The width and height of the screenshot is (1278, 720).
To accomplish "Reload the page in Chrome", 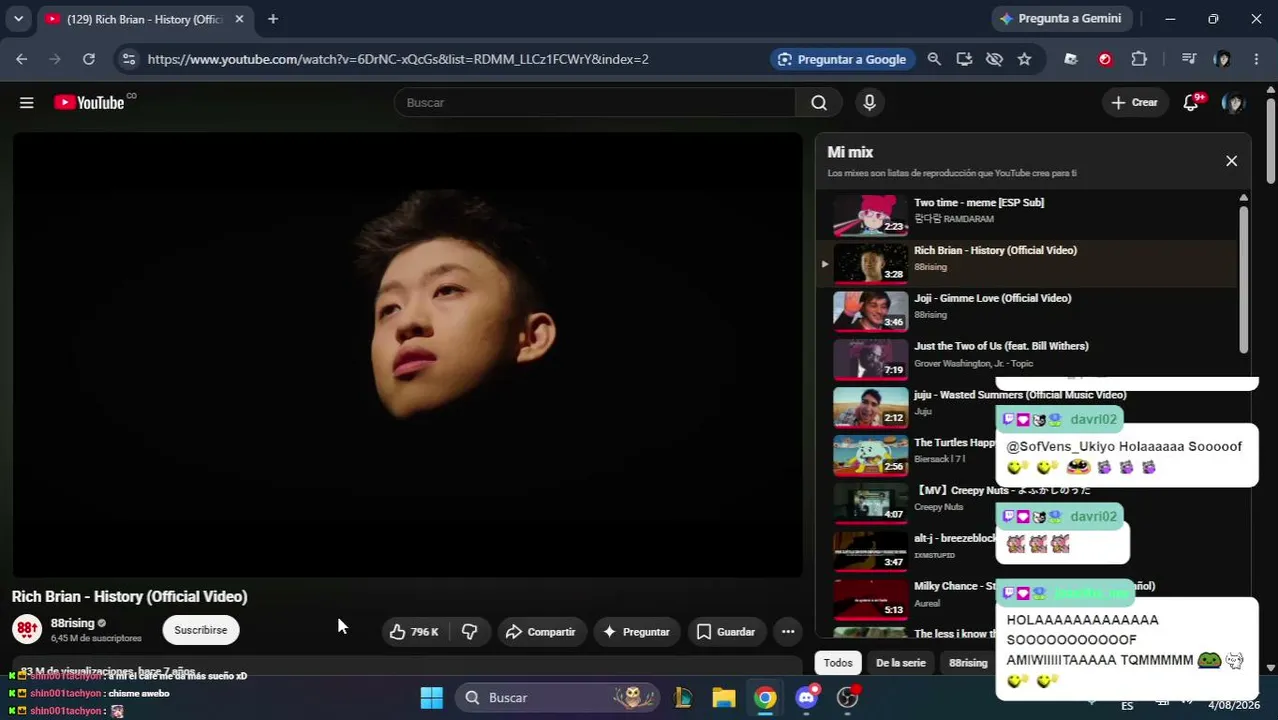I will pos(89,59).
